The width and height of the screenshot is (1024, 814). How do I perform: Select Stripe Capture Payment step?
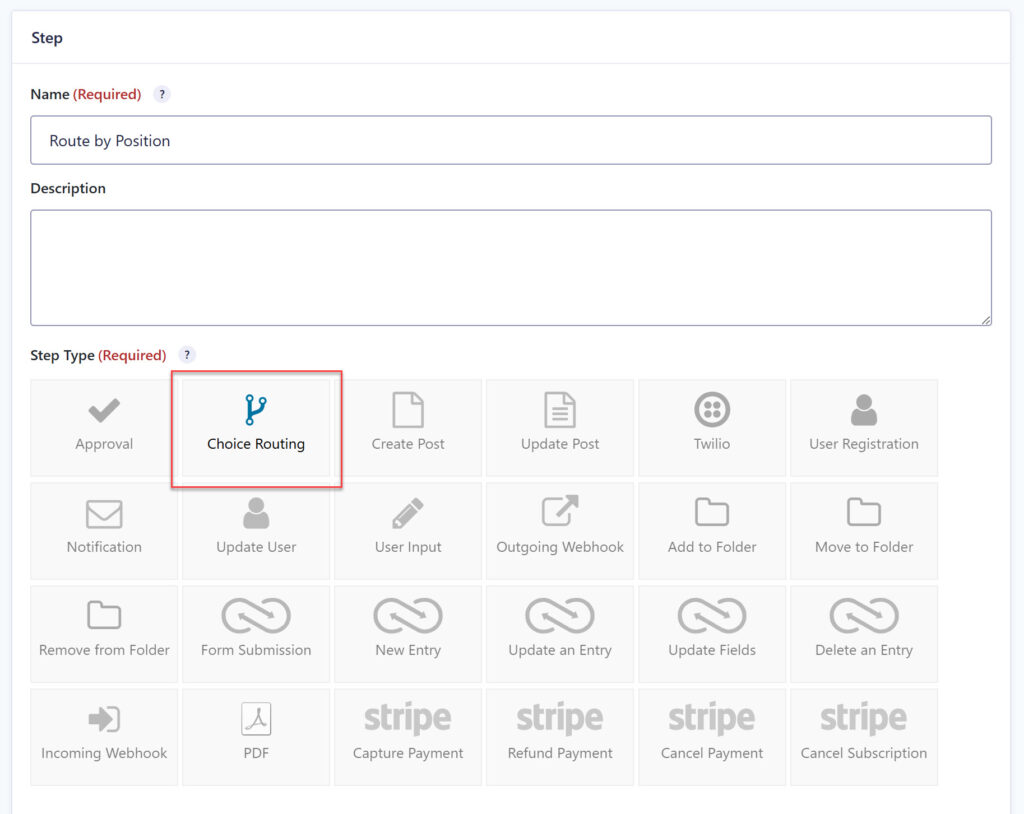[408, 737]
